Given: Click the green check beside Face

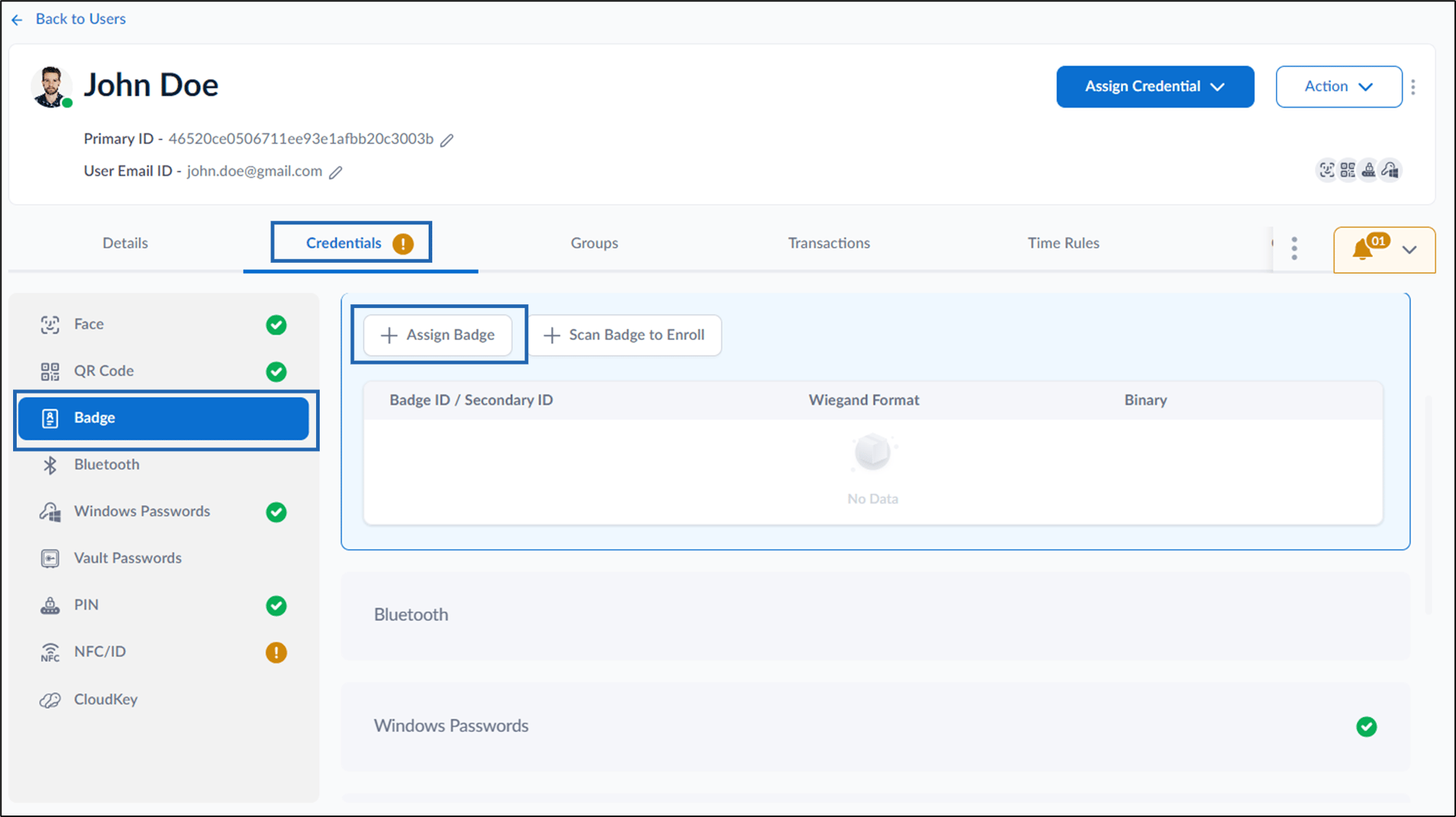Looking at the screenshot, I should (276, 325).
